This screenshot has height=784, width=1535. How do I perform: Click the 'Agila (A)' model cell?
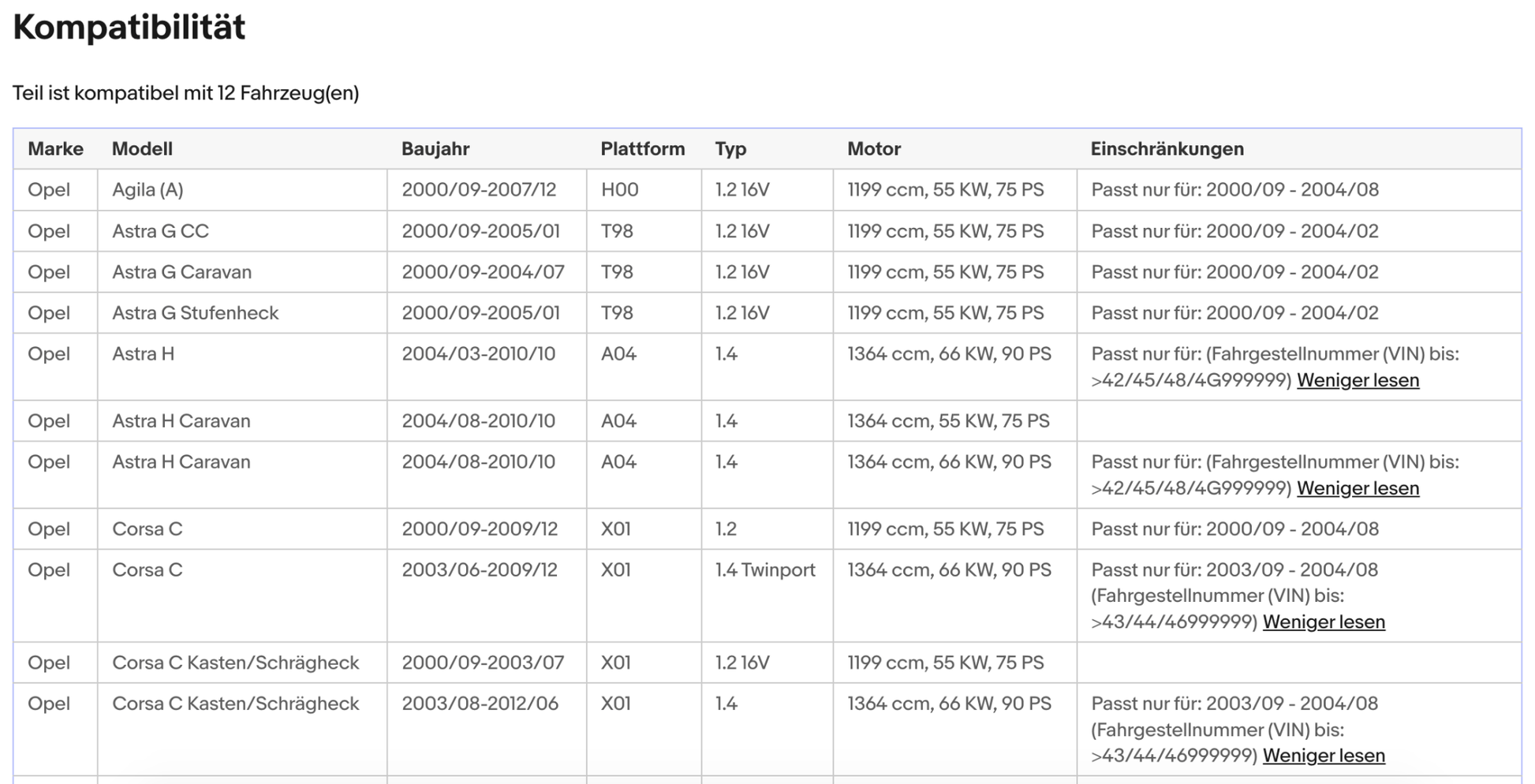click(x=148, y=190)
